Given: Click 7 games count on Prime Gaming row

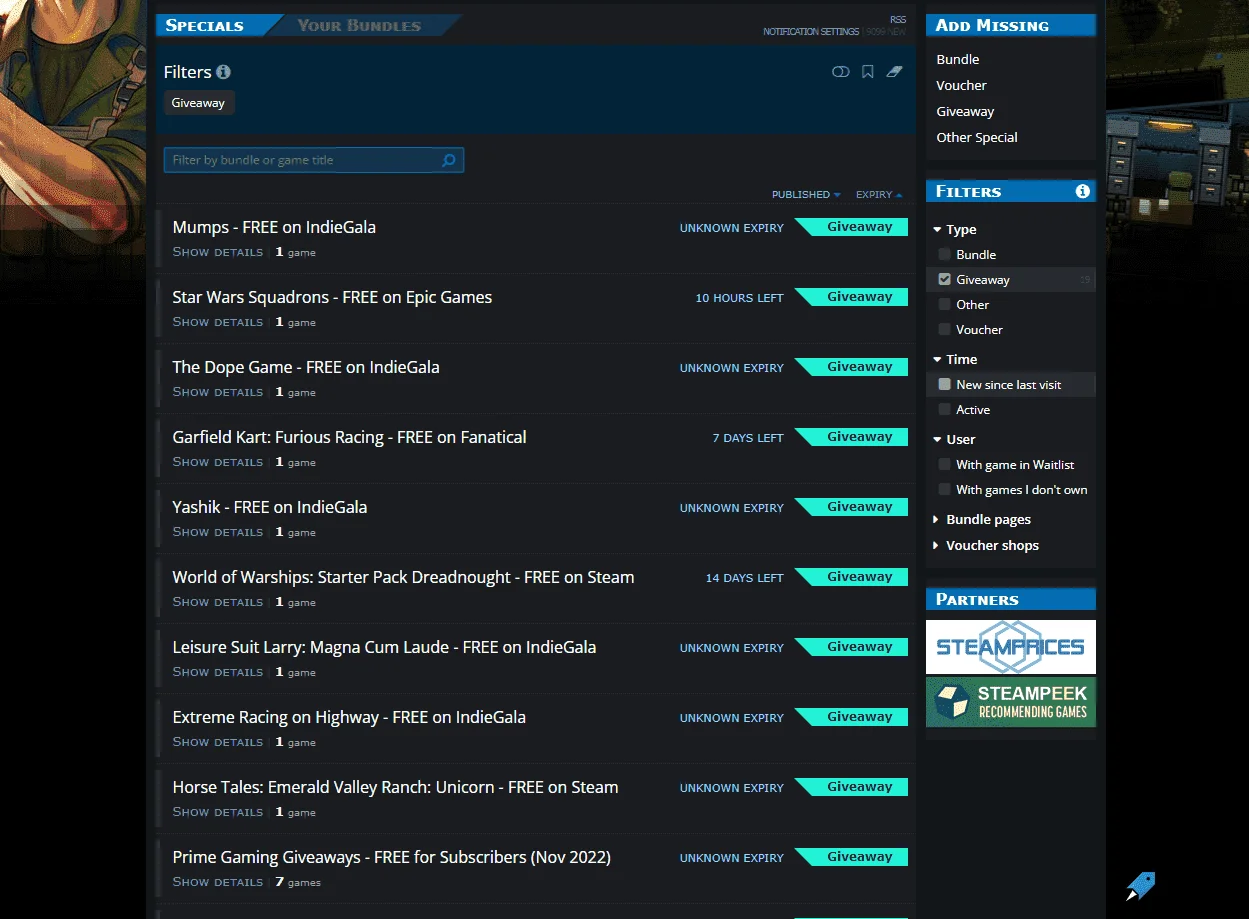Looking at the screenshot, I should (x=298, y=882).
